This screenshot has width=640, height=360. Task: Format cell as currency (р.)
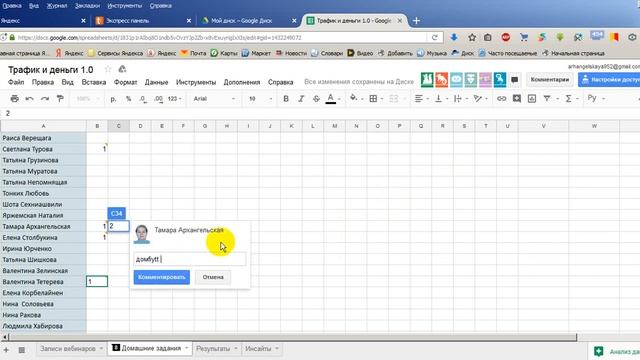click(113, 99)
